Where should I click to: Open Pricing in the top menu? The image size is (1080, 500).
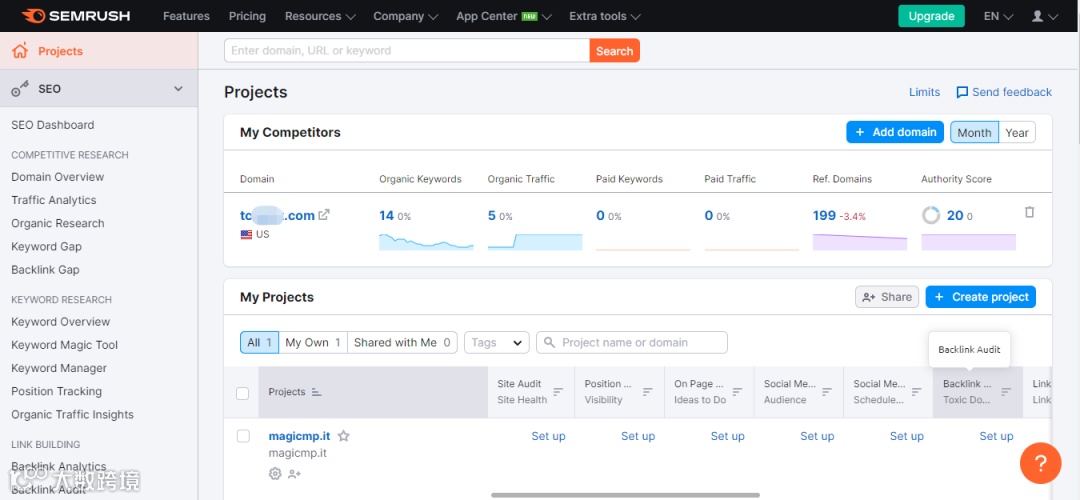point(247,16)
